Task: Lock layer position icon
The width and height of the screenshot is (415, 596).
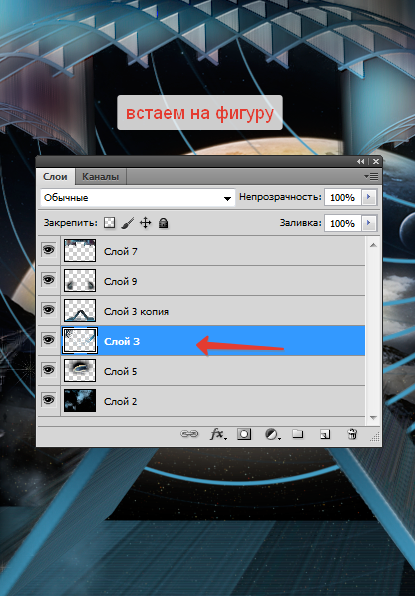Action: (146, 223)
